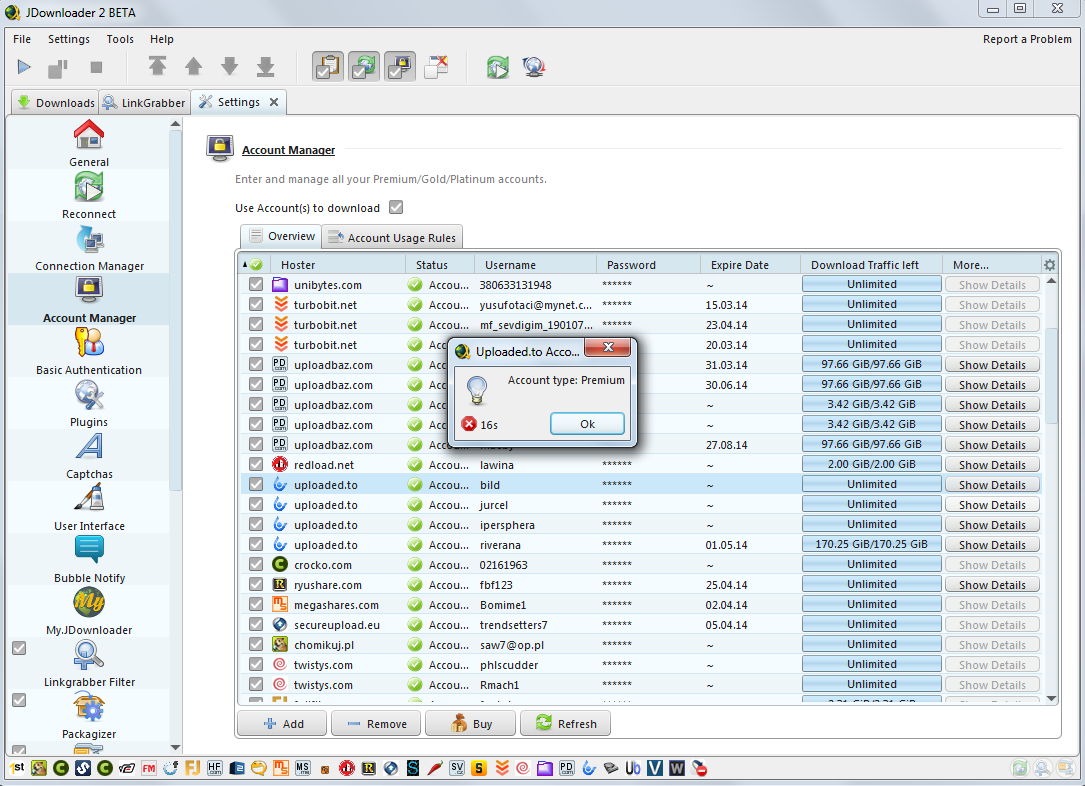Switch to the LinkGrabber tab
1085x786 pixels.
coord(145,102)
